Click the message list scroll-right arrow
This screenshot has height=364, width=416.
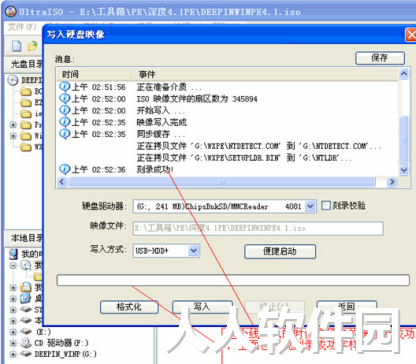[392, 182]
